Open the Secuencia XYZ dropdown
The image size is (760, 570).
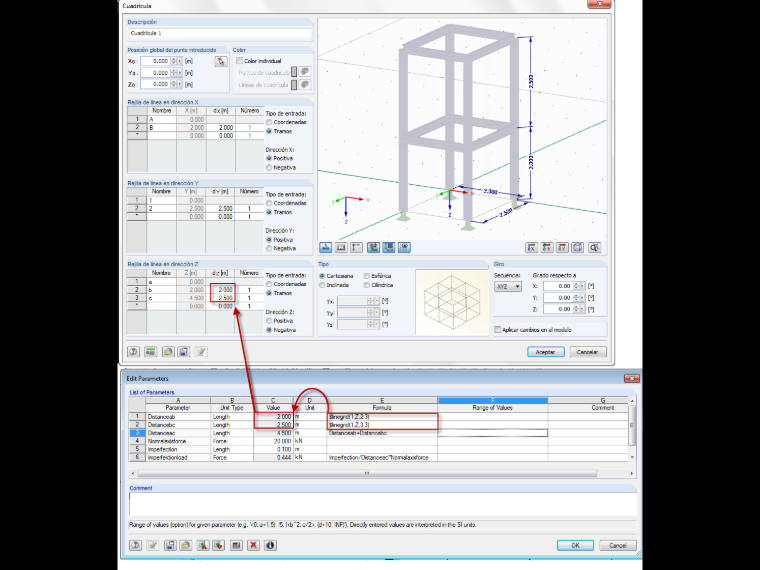point(508,286)
